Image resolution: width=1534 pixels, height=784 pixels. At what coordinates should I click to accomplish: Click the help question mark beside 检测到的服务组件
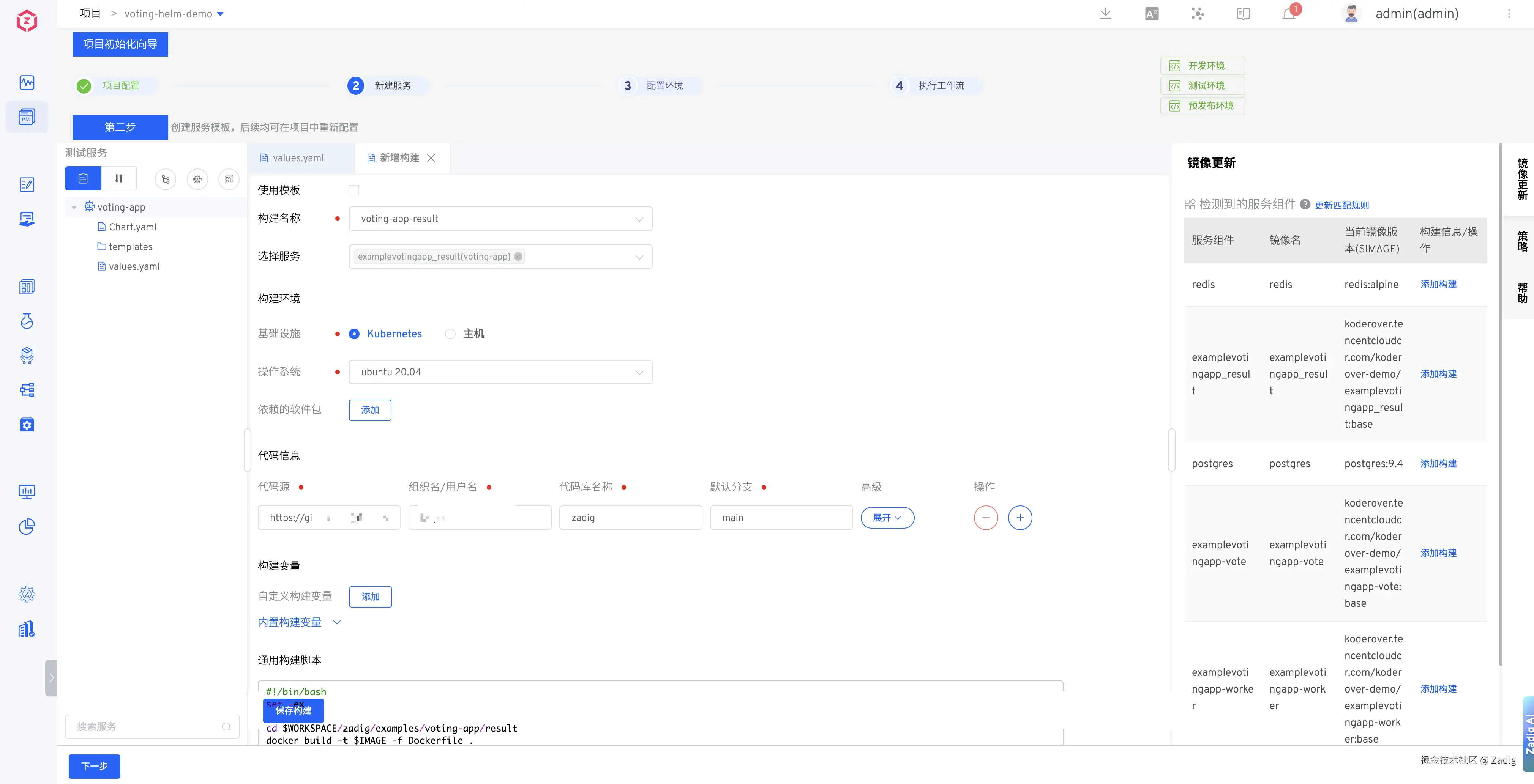point(1305,204)
